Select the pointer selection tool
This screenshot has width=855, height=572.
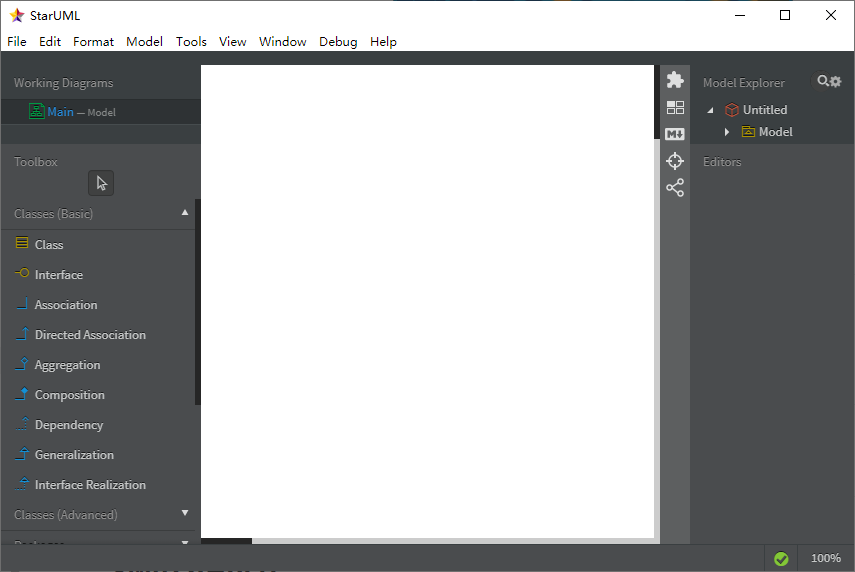click(x=101, y=183)
